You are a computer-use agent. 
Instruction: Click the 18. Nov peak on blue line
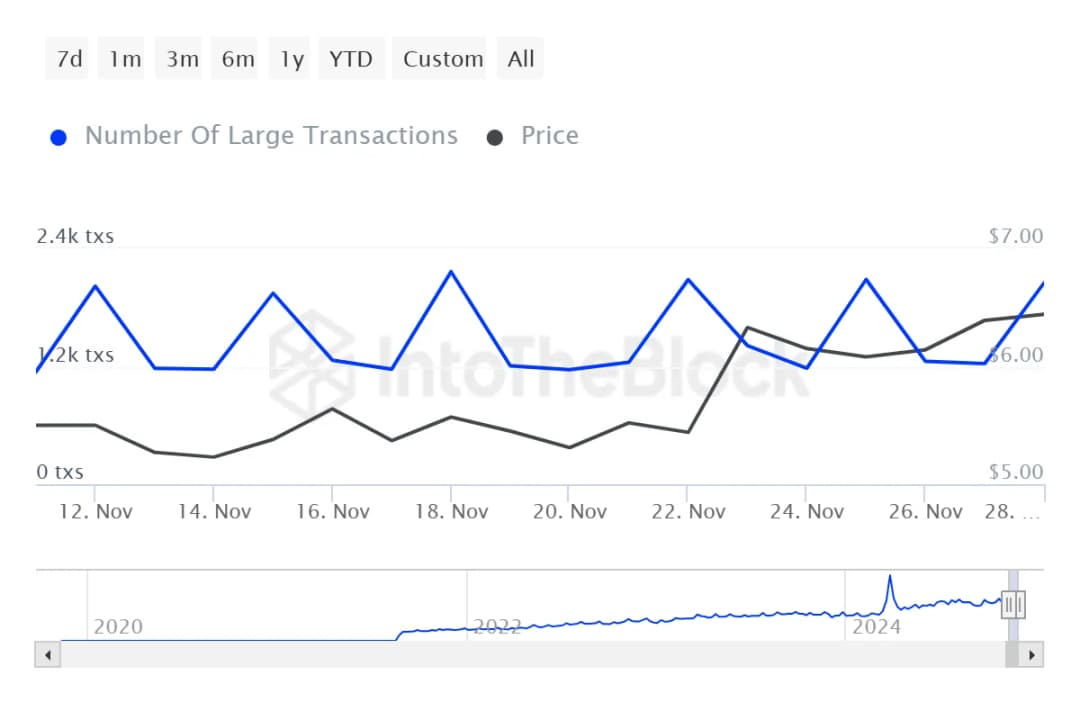coord(451,272)
